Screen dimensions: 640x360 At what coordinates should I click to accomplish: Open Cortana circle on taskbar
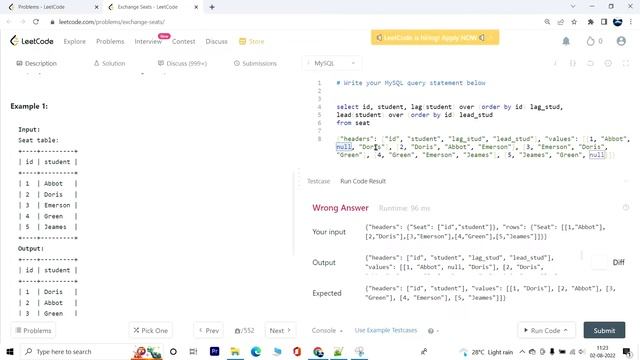click(173, 351)
